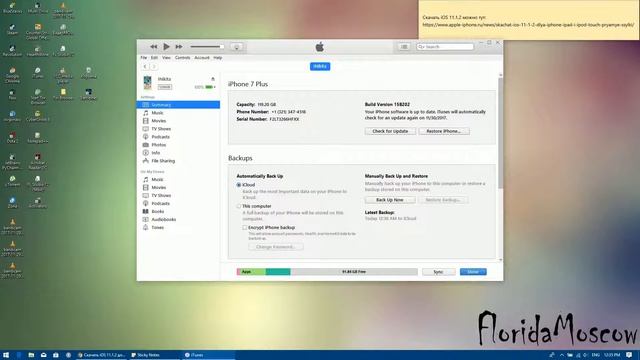Open the iTunes desktop shortcut
640x360 pixels.
pyautogui.click(x=38, y=73)
